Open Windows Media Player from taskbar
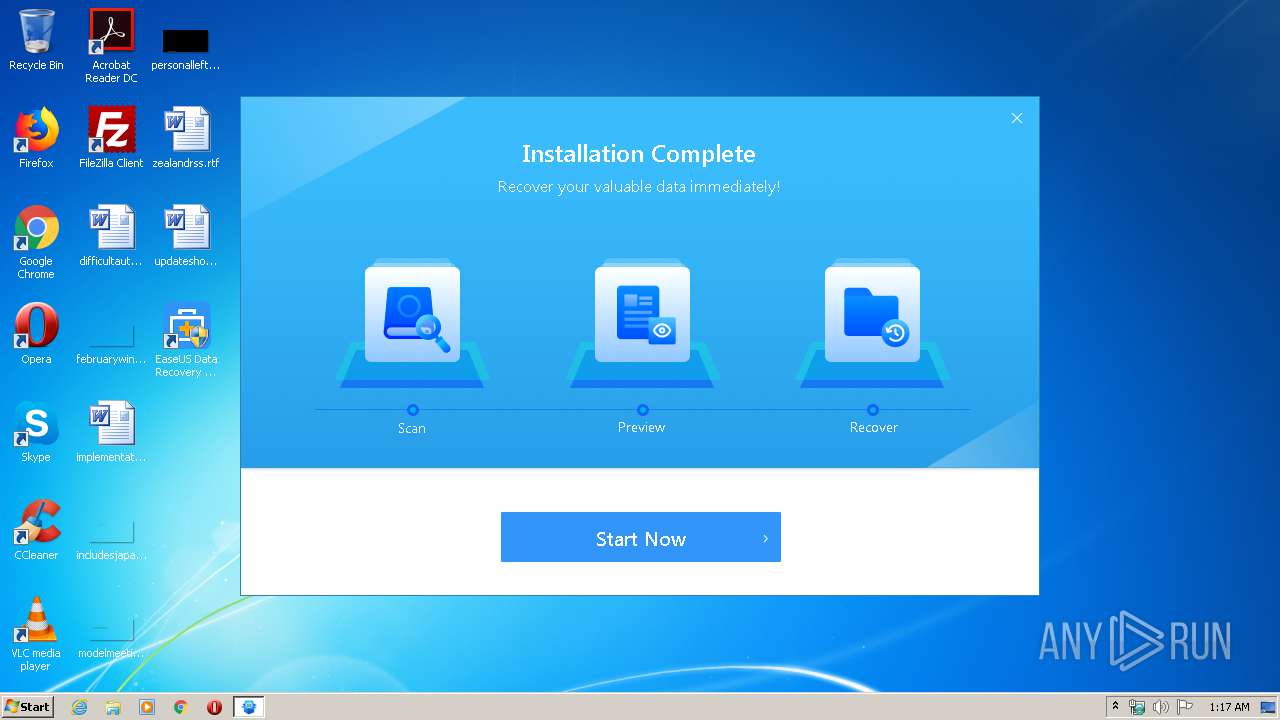Image resolution: width=1280 pixels, height=720 pixels. coord(147,707)
